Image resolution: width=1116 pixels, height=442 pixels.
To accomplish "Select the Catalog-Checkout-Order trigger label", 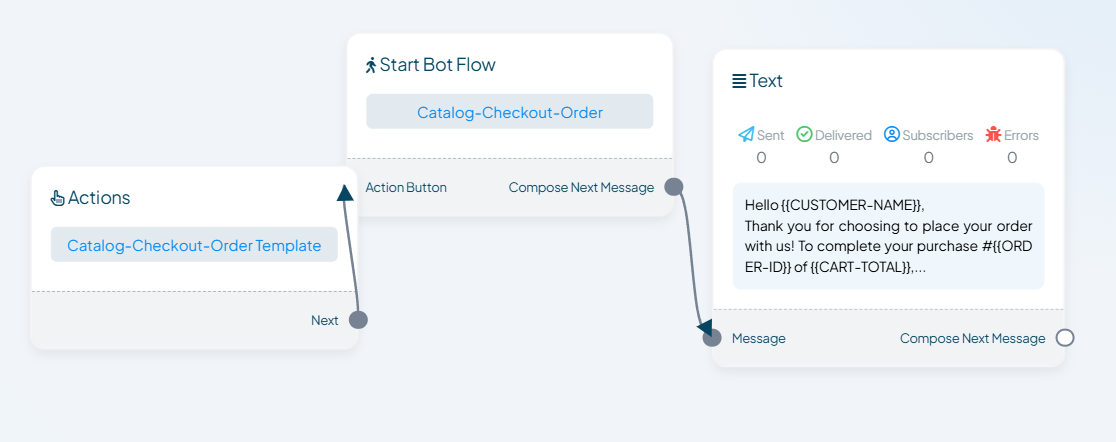I will [510, 112].
